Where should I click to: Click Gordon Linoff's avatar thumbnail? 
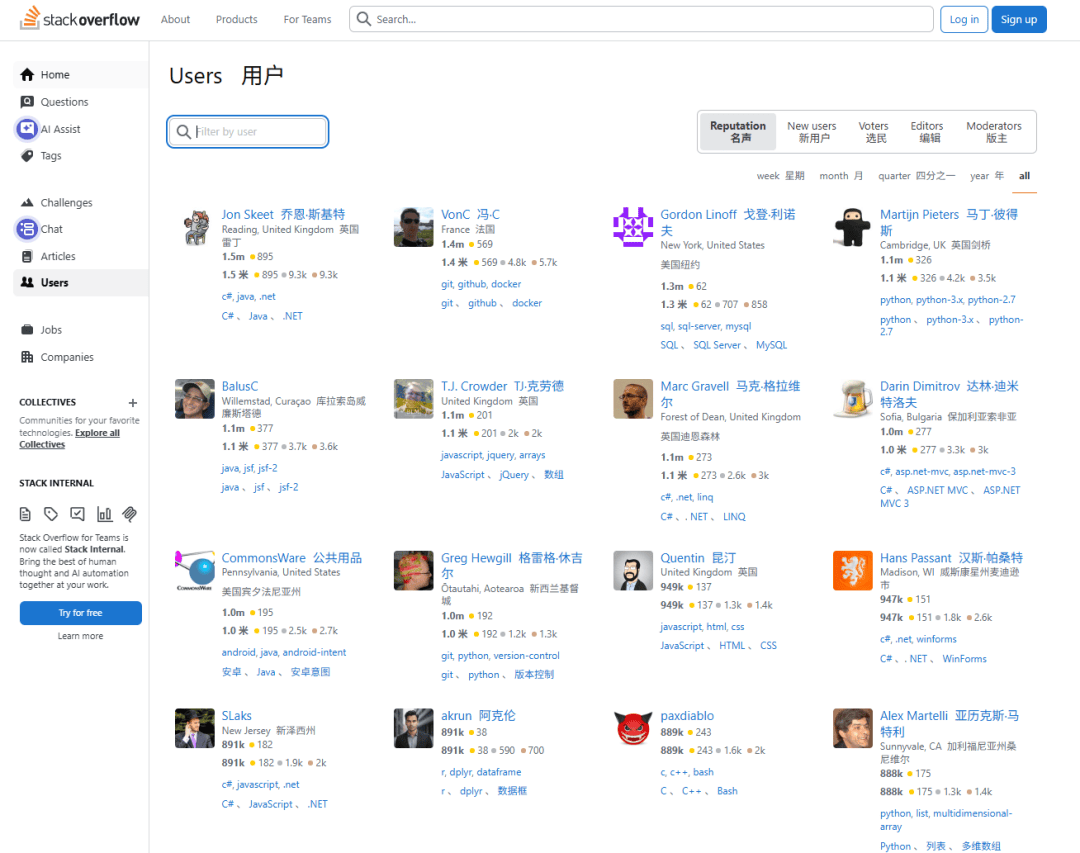pyautogui.click(x=632, y=228)
